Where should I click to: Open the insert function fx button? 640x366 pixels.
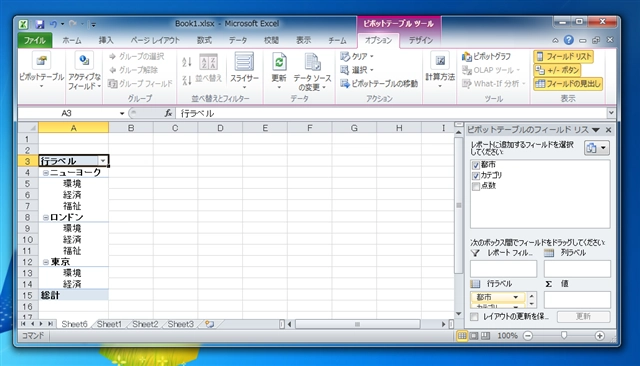click(168, 113)
